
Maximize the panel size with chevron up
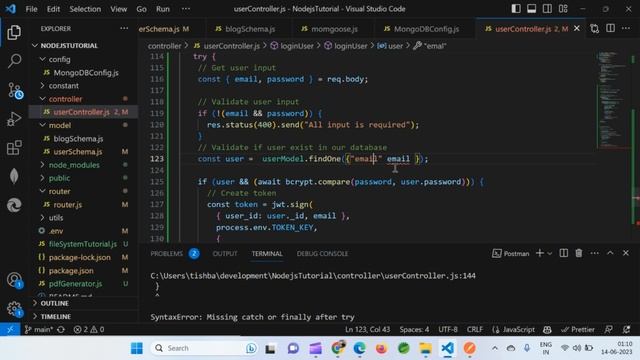pos(610,253)
